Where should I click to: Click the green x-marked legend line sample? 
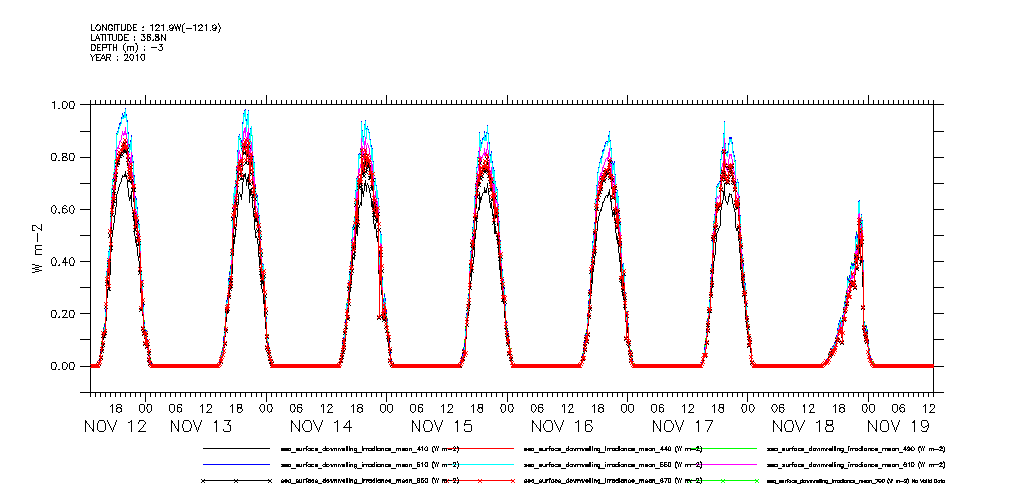(x=723, y=480)
